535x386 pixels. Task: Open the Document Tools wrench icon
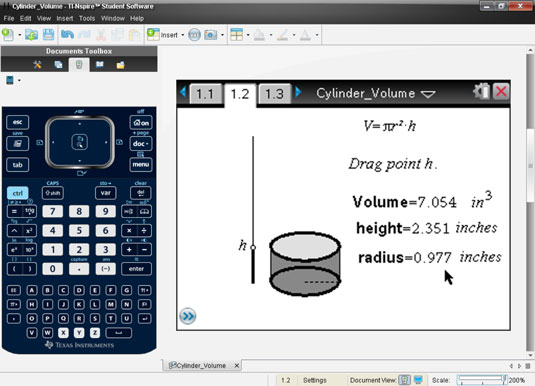[38, 65]
